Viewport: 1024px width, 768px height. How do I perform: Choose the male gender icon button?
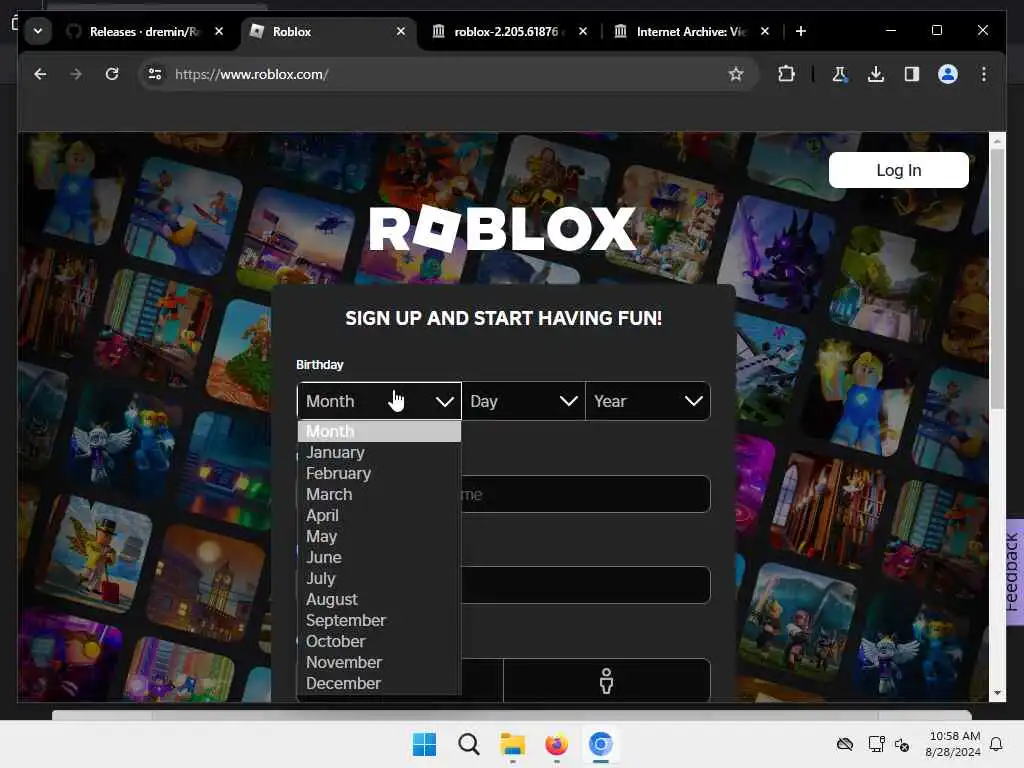607,680
